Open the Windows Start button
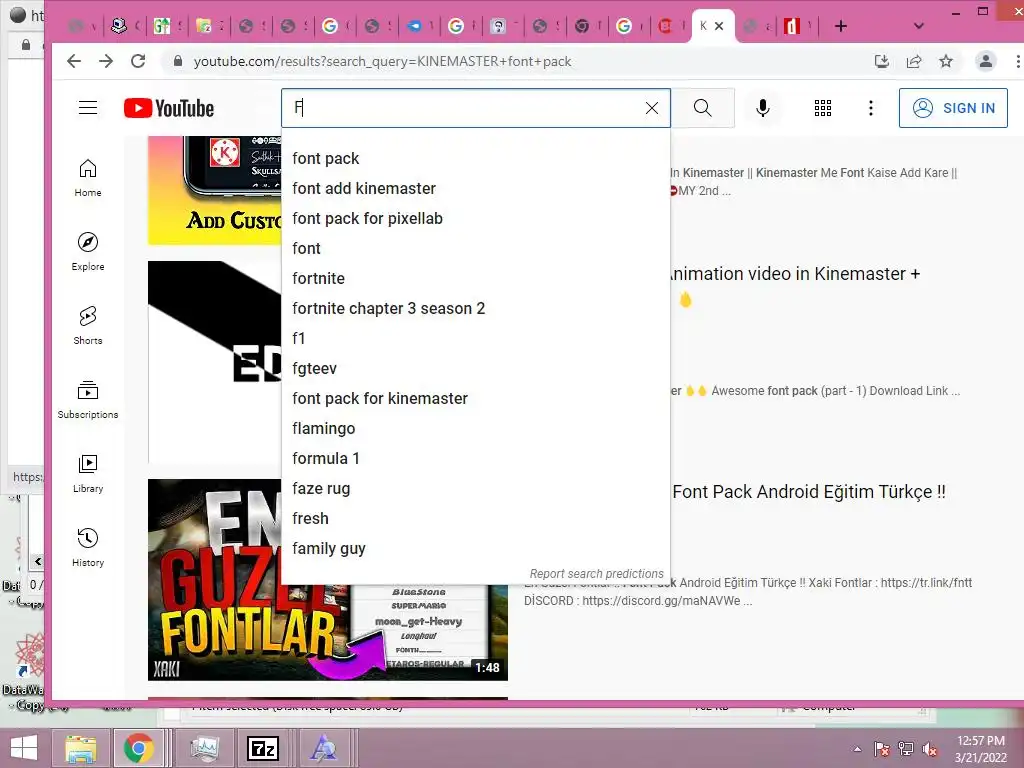Image resolution: width=1024 pixels, height=768 pixels. tap(24, 748)
